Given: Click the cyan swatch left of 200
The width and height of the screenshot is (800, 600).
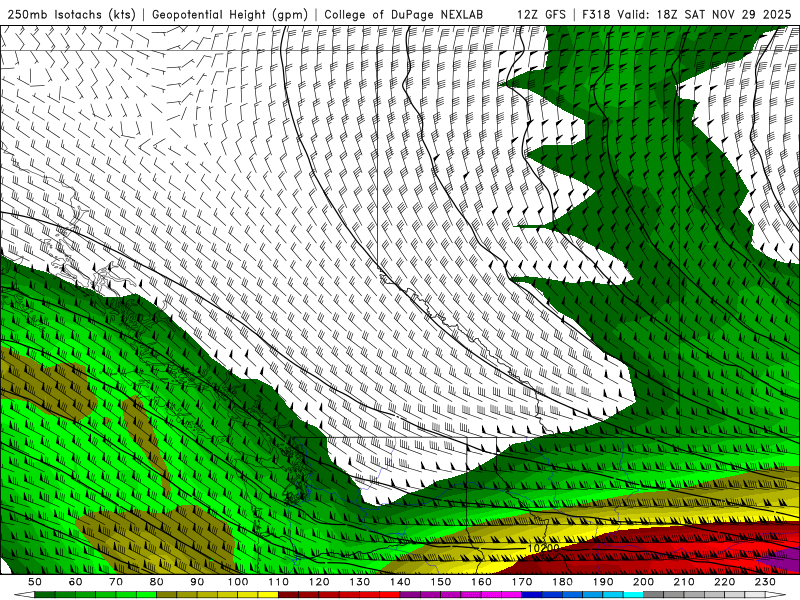Looking at the screenshot, I should (633, 595).
